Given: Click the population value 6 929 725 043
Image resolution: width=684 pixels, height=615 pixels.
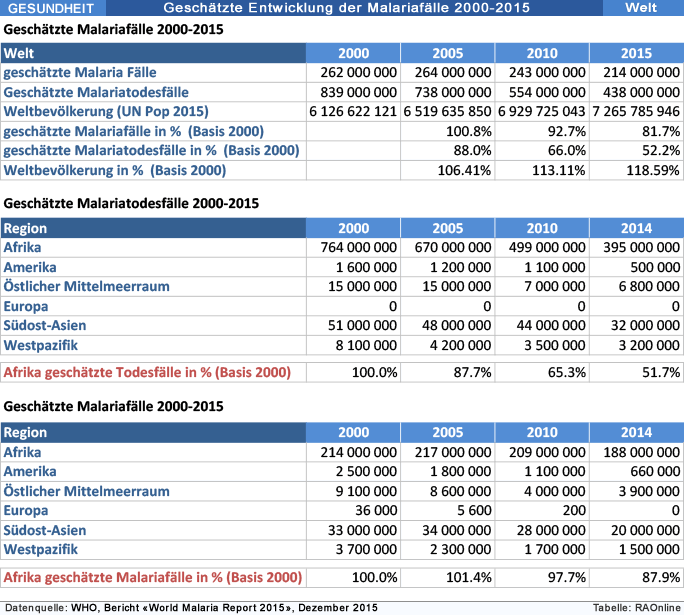Looking at the screenshot, I should [541, 112].
